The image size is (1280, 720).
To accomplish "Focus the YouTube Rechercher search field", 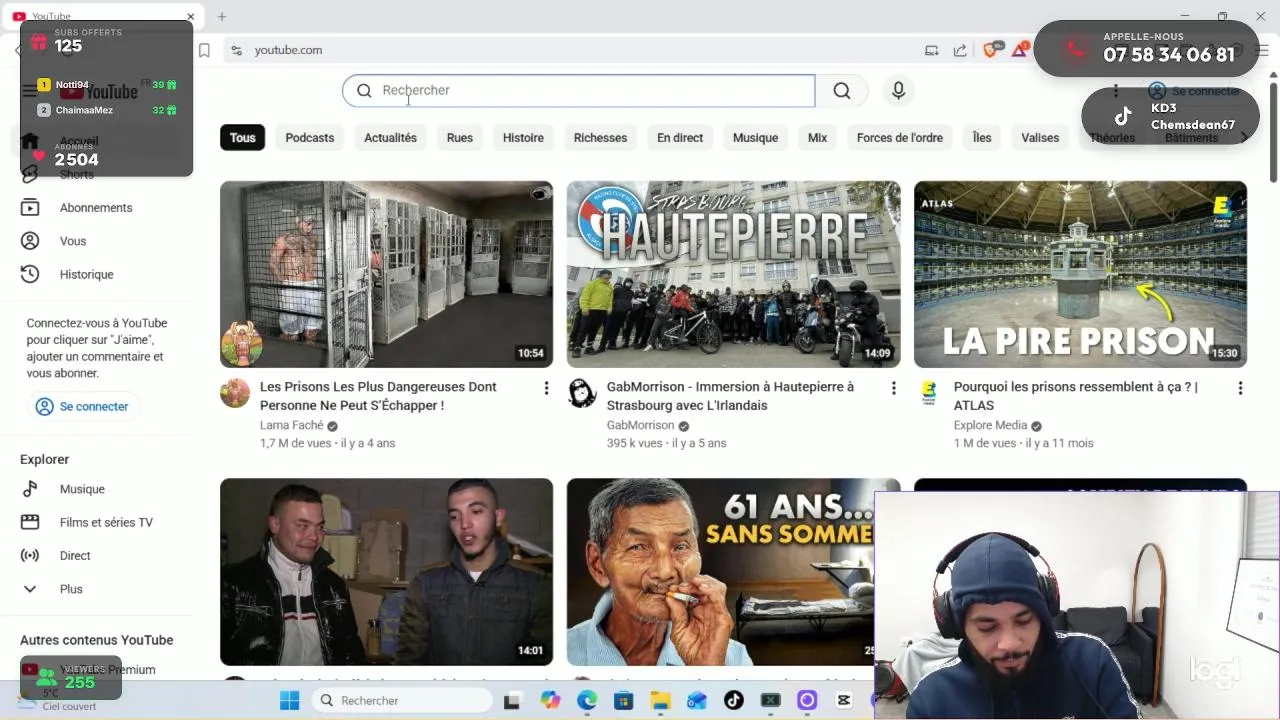I will pyautogui.click(x=578, y=91).
